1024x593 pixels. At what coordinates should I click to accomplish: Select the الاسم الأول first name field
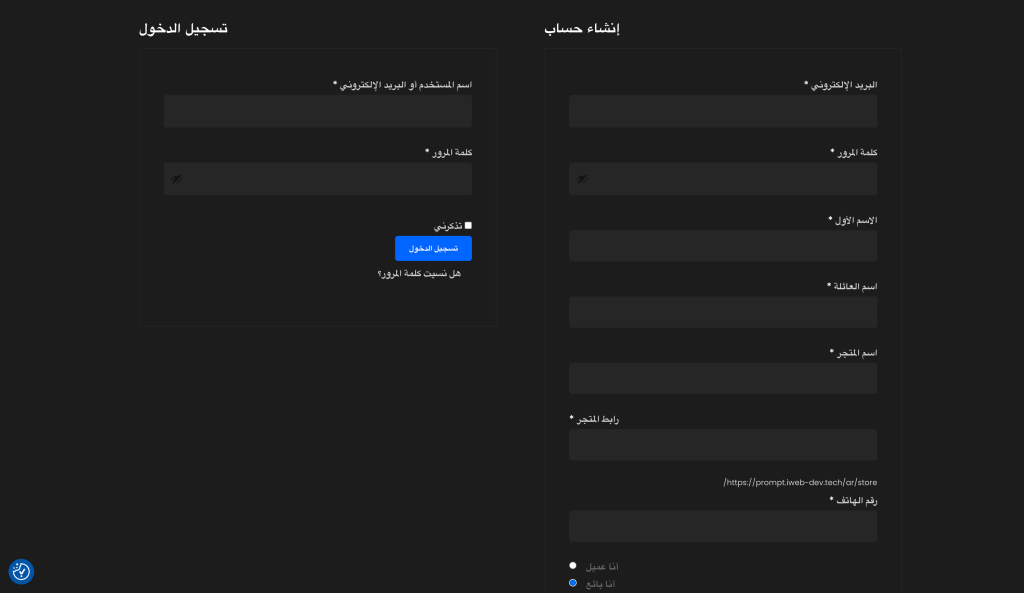click(723, 246)
